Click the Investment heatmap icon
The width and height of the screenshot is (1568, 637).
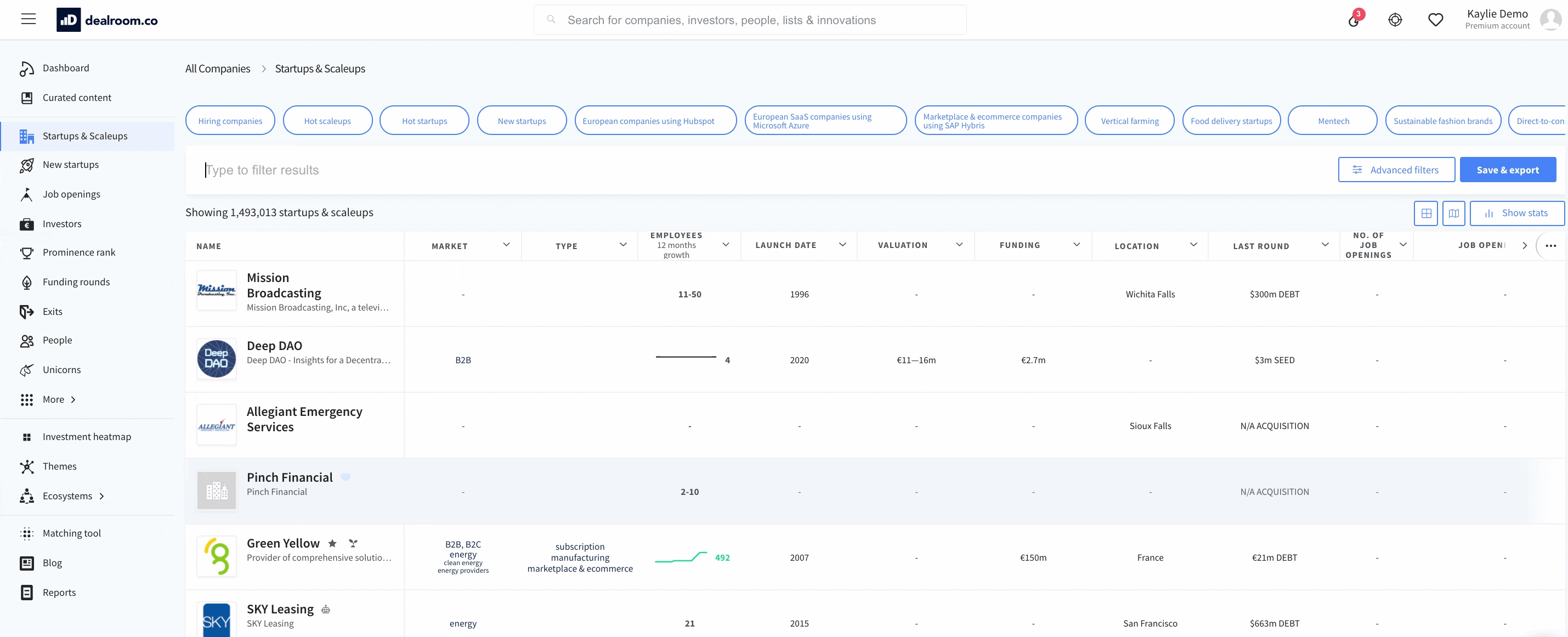coord(27,437)
